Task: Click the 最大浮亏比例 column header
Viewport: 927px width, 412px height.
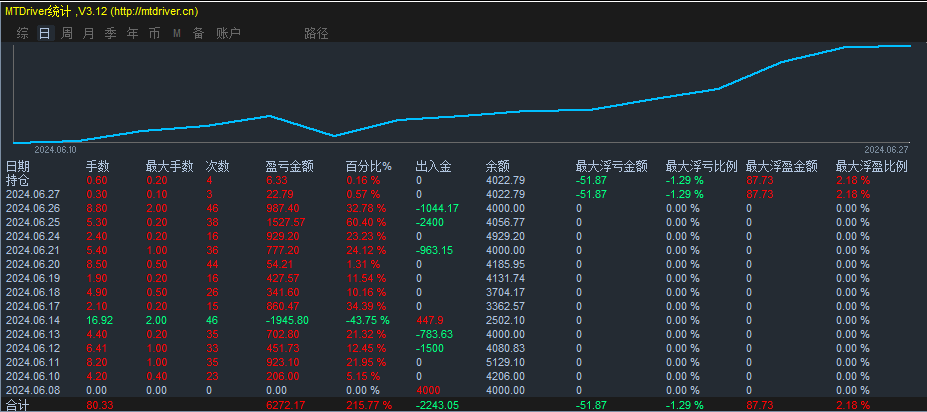Action: click(x=702, y=167)
